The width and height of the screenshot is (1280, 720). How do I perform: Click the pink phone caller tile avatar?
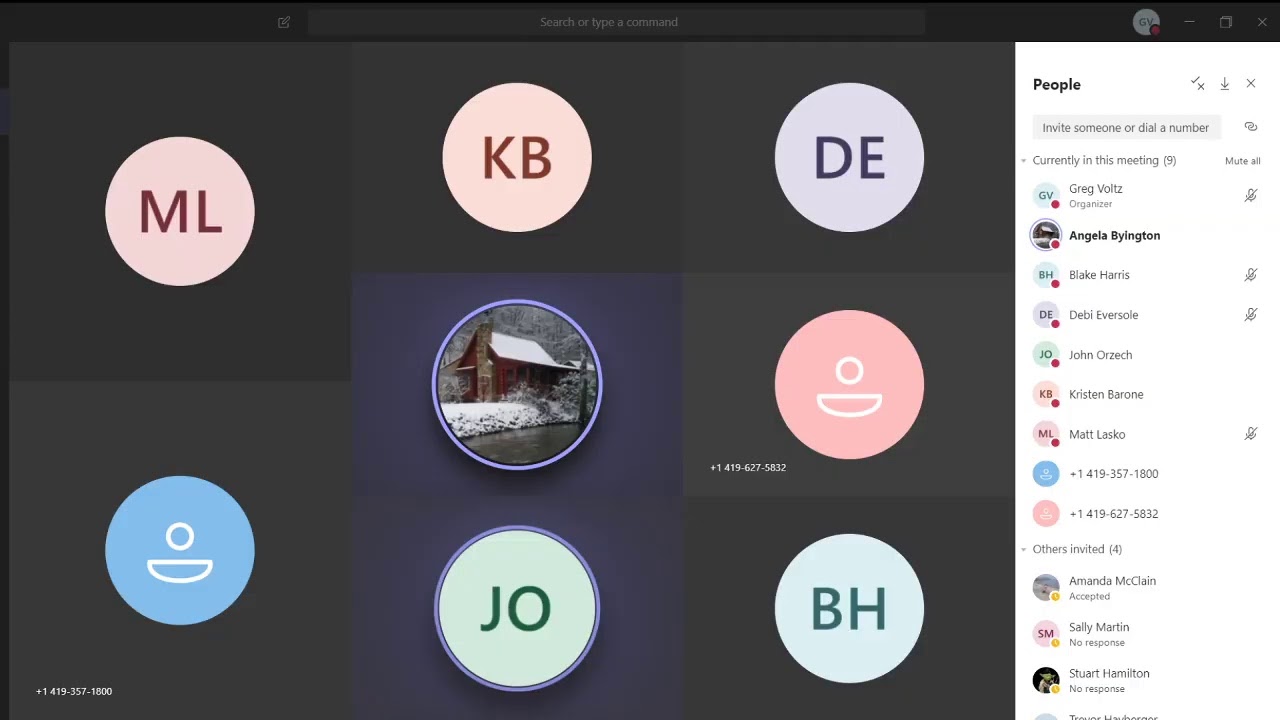(849, 384)
